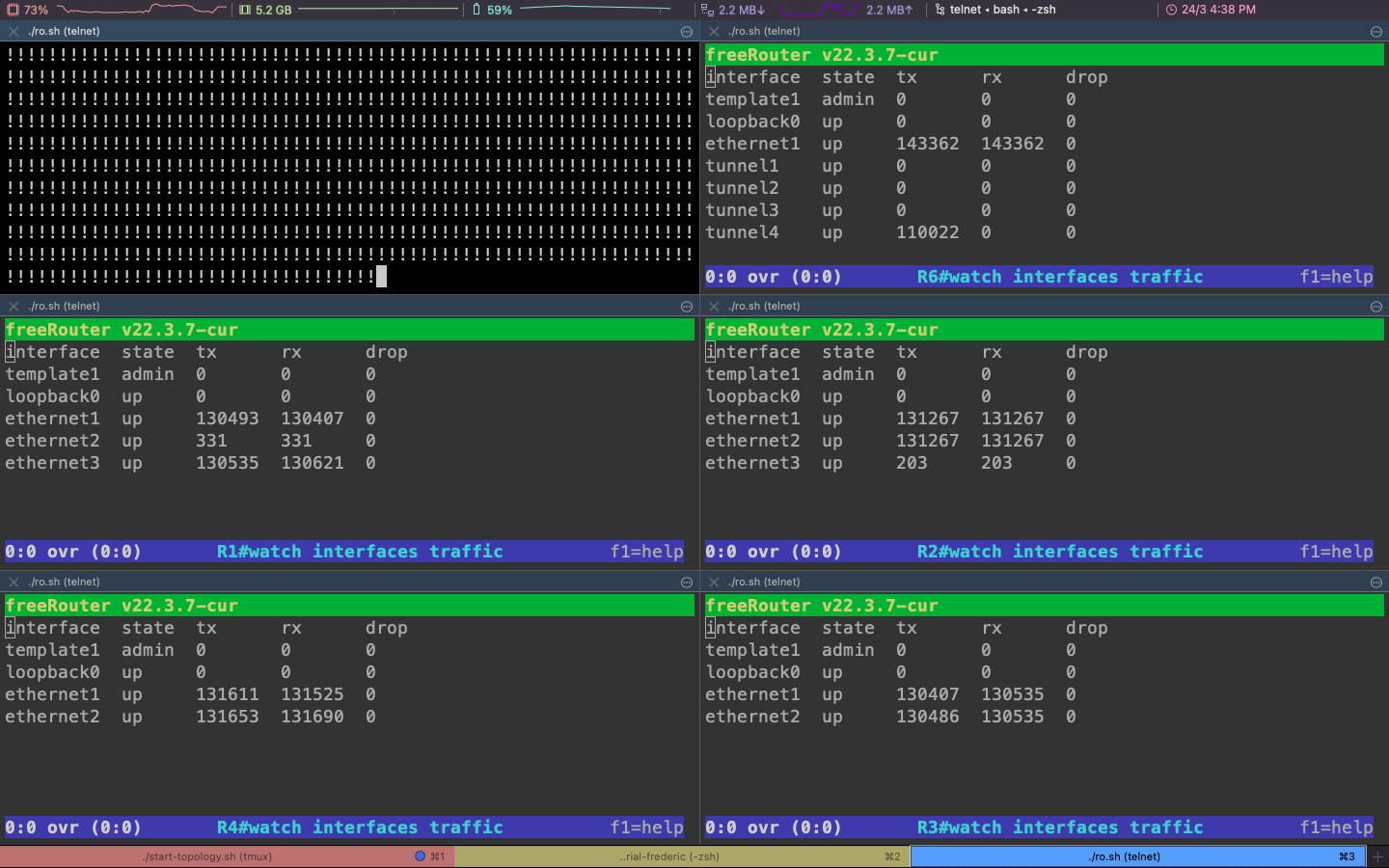Open pane options menu above the exclamation-mark output
This screenshot has height=868, width=1389.
687,32
